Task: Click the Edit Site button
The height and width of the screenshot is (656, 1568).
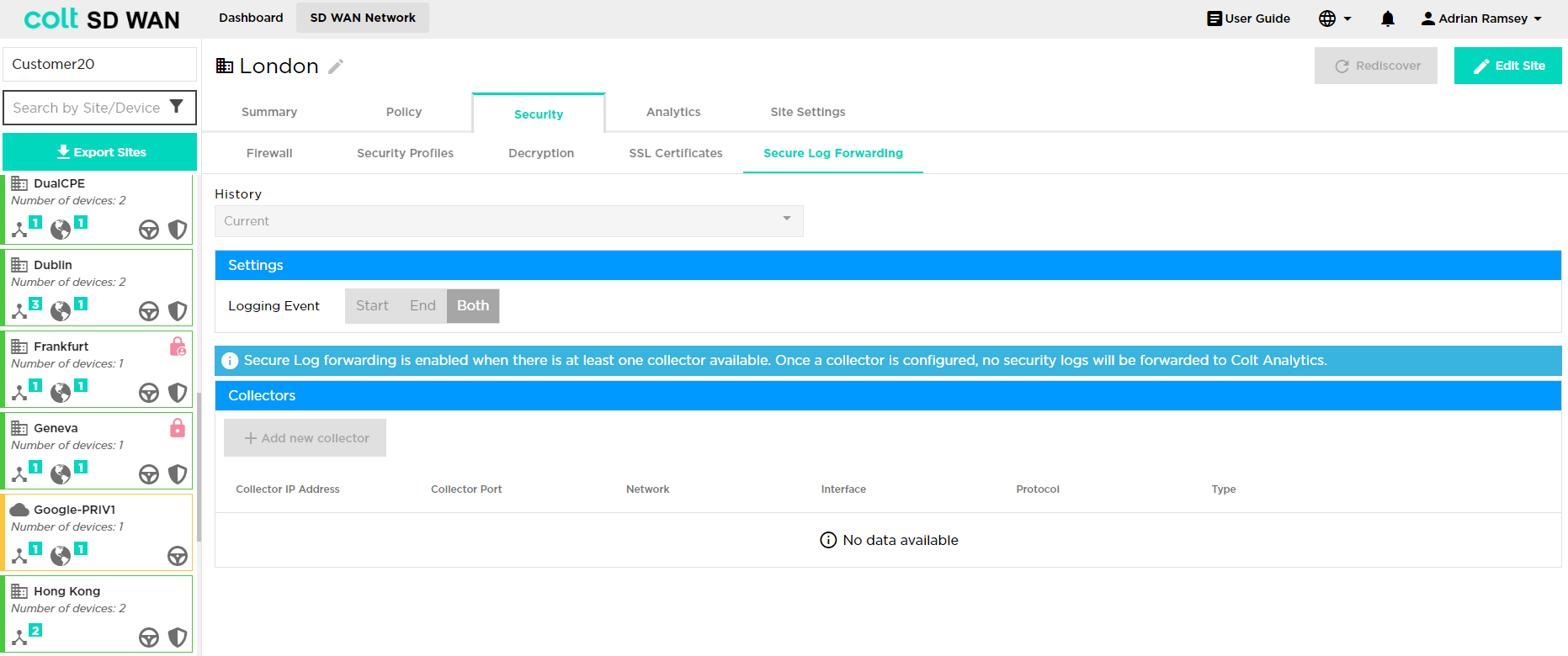Action: [1507, 66]
